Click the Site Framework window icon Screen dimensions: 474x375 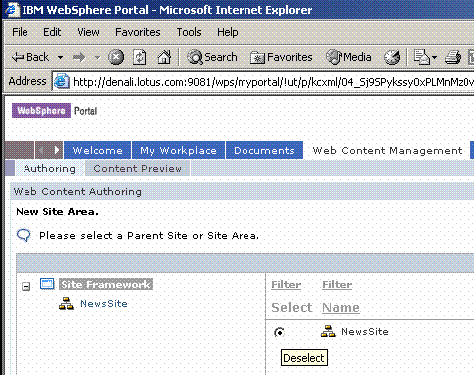pyautogui.click(x=47, y=284)
